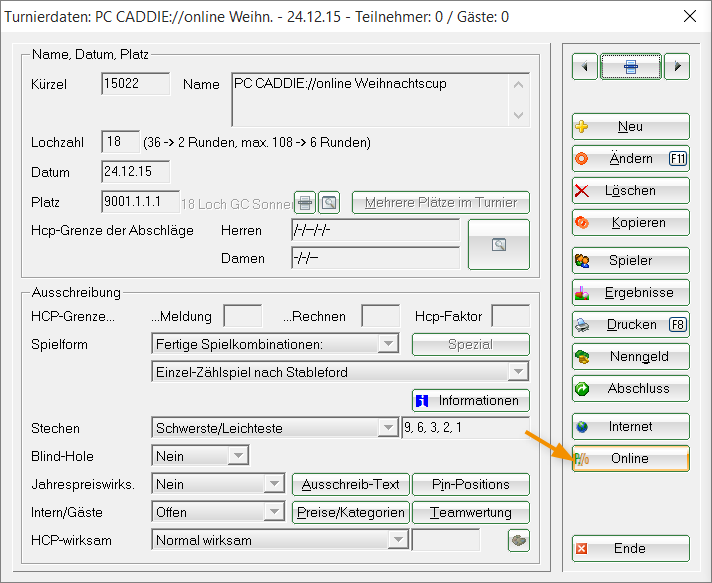Expand HCP-wirksam Normal wirksam dropdown

398,540
